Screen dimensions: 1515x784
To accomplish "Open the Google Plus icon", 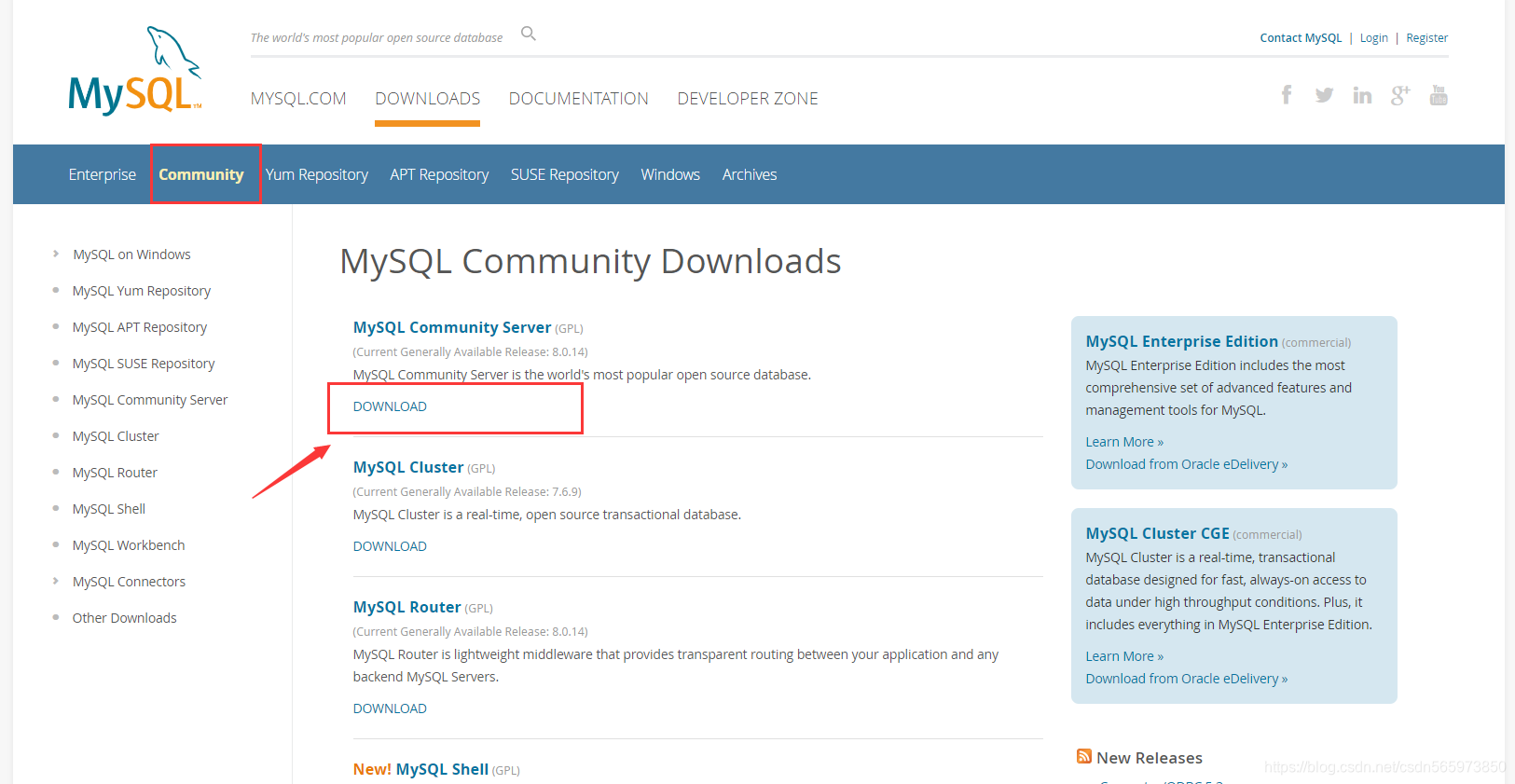I will [1400, 95].
